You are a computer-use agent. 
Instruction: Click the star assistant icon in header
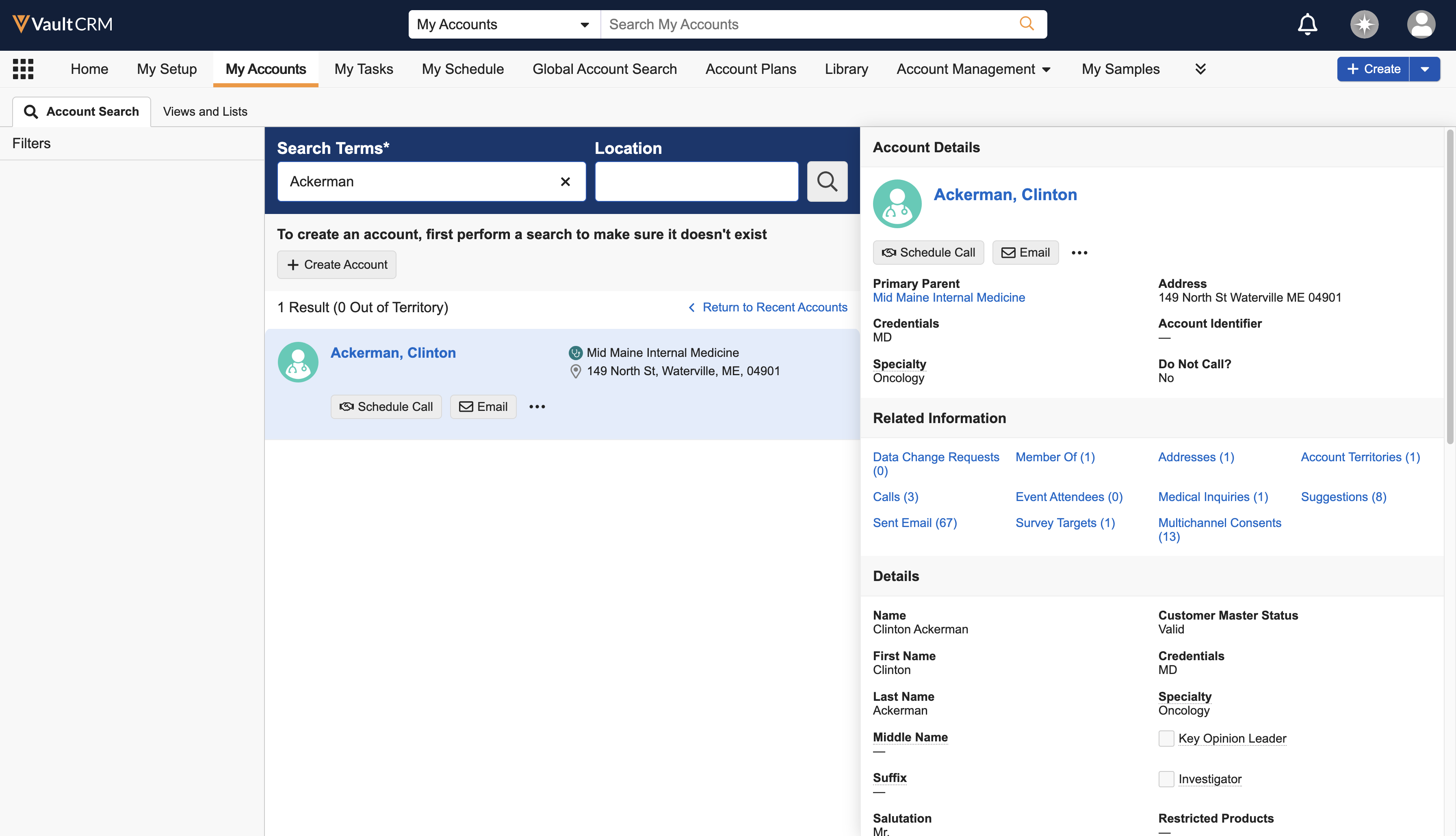click(x=1364, y=24)
